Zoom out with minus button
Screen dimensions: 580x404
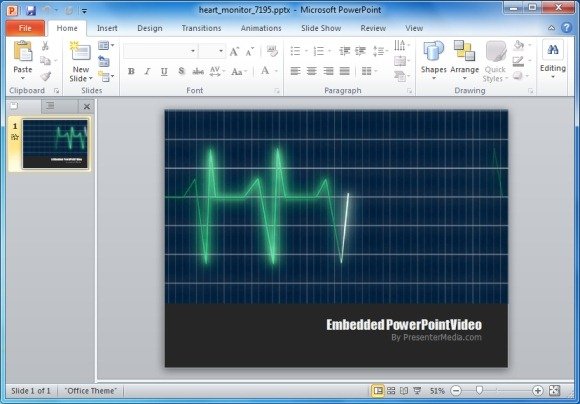click(x=456, y=390)
